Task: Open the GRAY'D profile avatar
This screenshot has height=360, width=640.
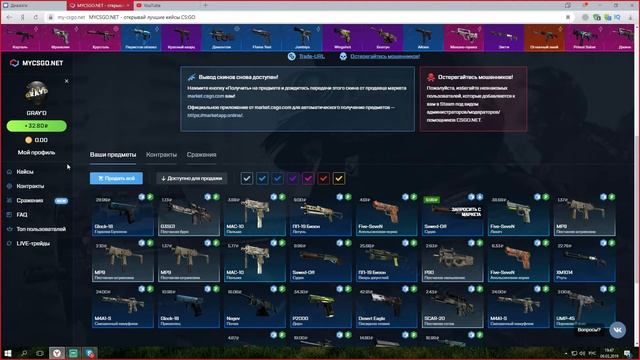Action: tap(37, 93)
